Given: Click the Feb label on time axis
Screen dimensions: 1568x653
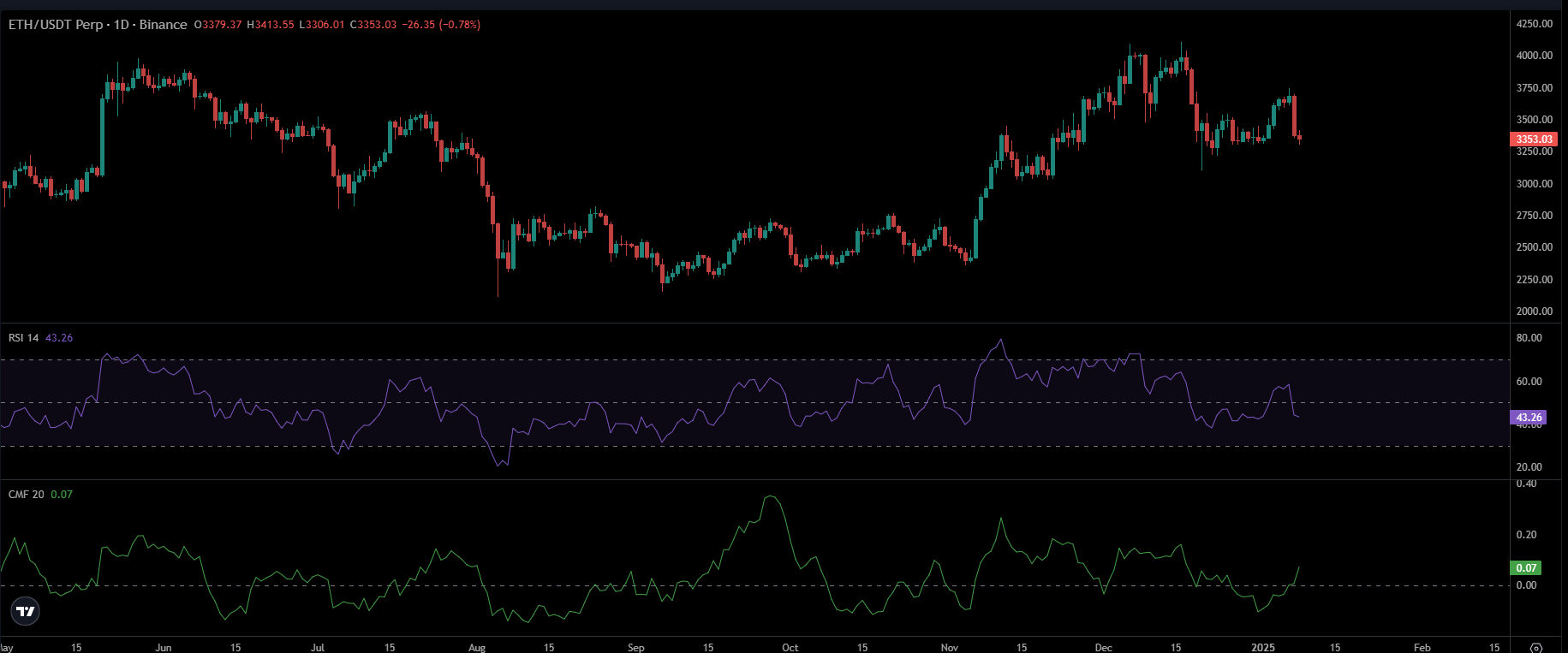Looking at the screenshot, I should (1422, 647).
